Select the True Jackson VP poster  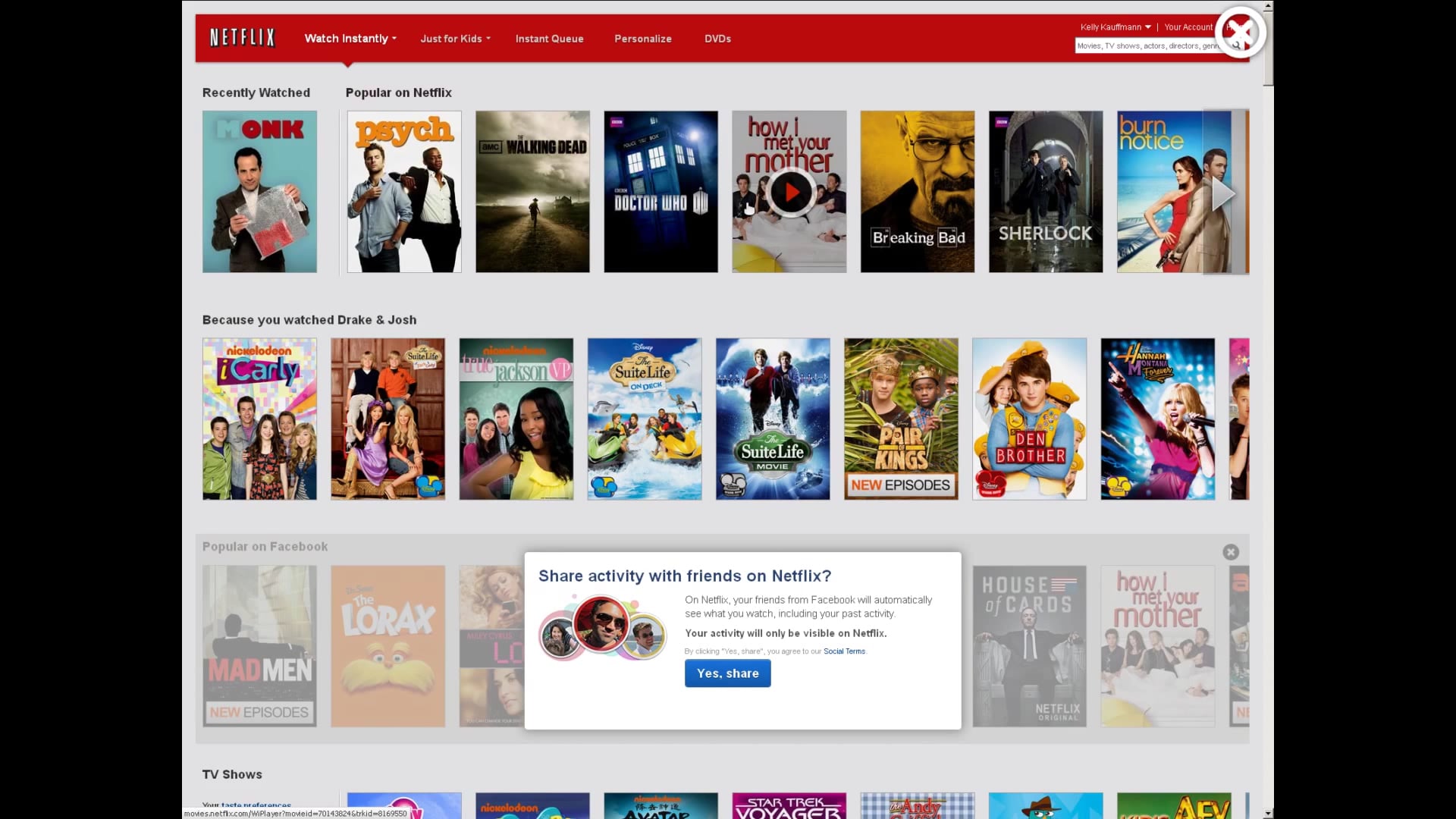click(516, 419)
